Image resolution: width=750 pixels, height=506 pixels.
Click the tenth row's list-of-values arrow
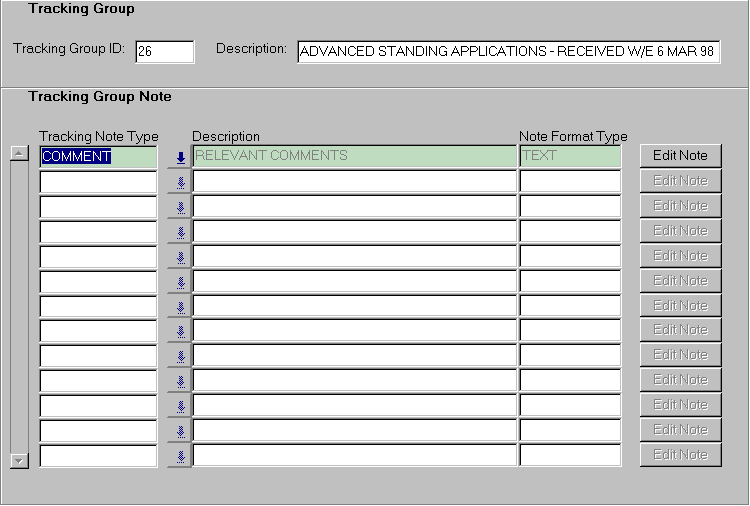coord(180,381)
